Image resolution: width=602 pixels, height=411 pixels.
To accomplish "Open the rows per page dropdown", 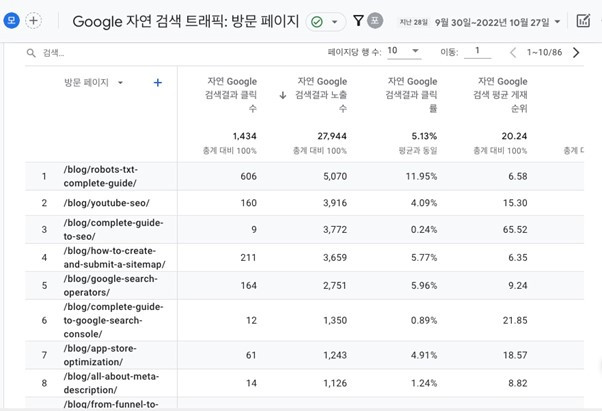I will [x=404, y=51].
